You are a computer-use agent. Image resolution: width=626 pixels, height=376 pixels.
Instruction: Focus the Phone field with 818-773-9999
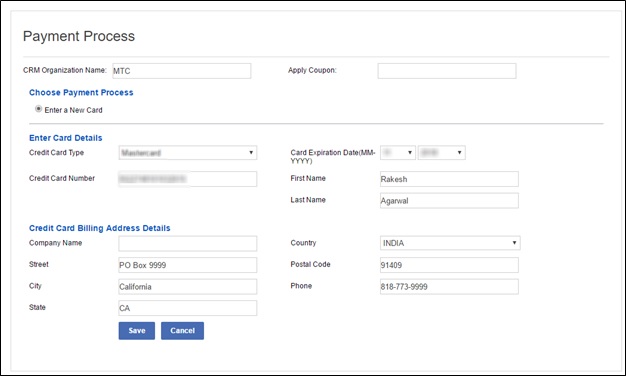point(449,287)
